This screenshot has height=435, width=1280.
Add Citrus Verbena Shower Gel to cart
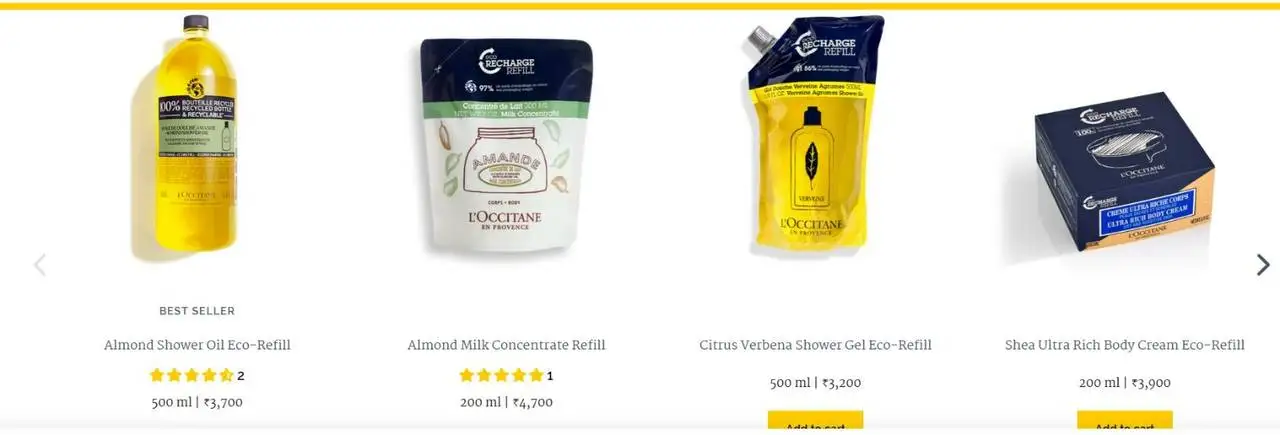(815, 422)
